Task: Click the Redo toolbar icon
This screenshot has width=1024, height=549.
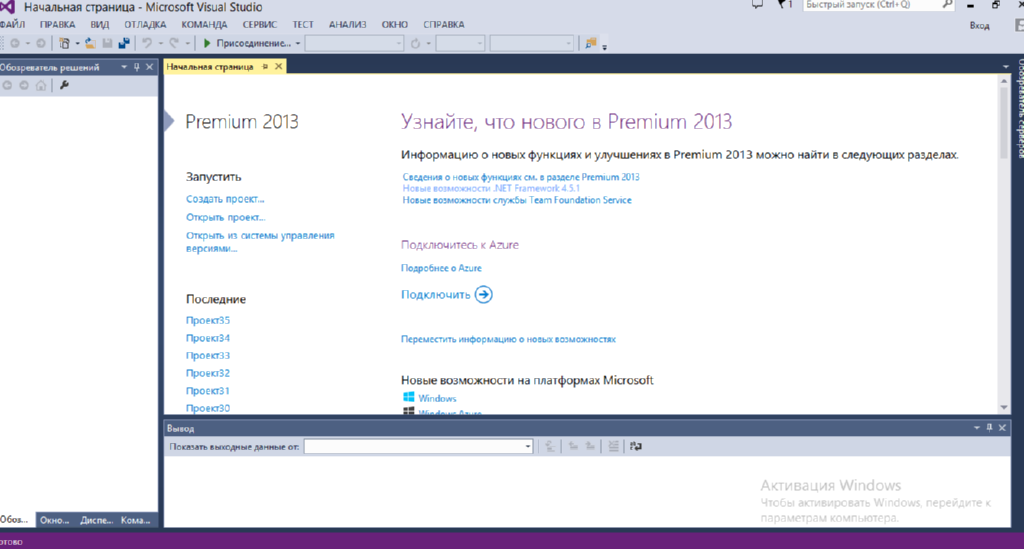Action: point(174,43)
